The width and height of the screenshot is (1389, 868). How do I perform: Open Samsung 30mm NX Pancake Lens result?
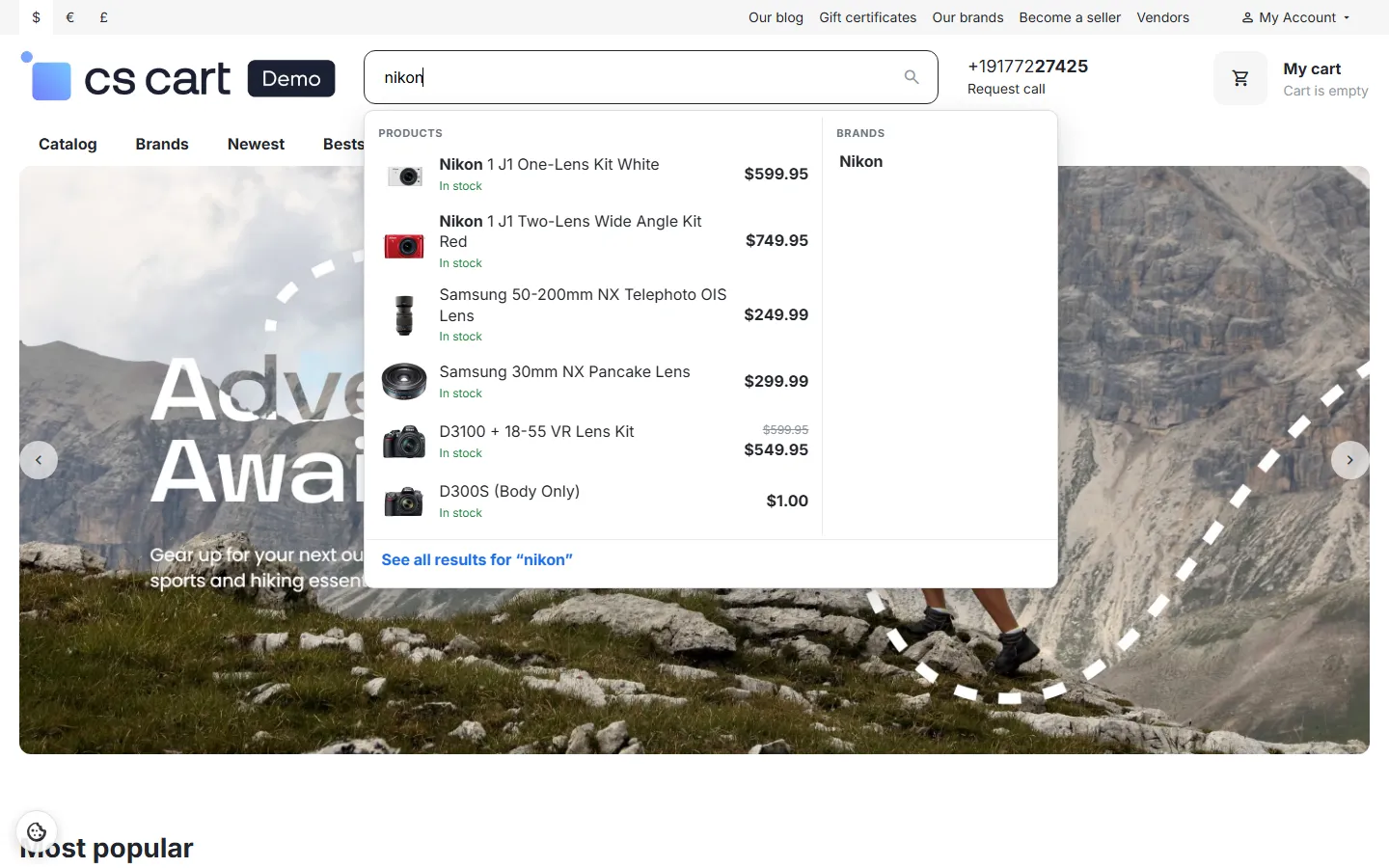pyautogui.click(x=564, y=371)
